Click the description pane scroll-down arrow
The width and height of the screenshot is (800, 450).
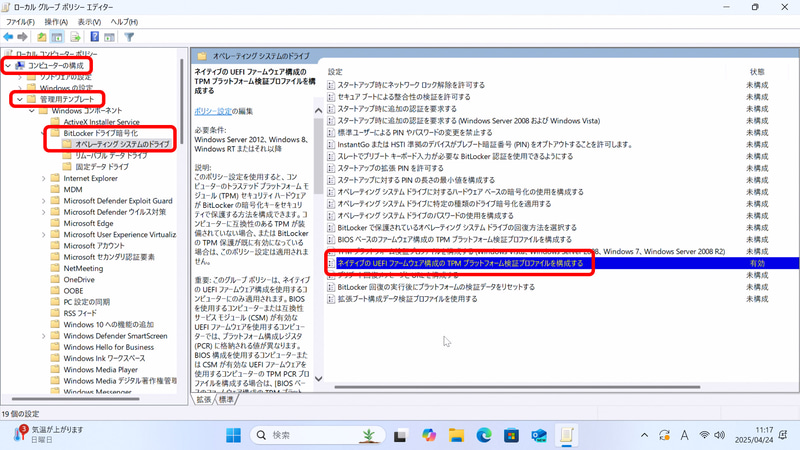[318, 379]
